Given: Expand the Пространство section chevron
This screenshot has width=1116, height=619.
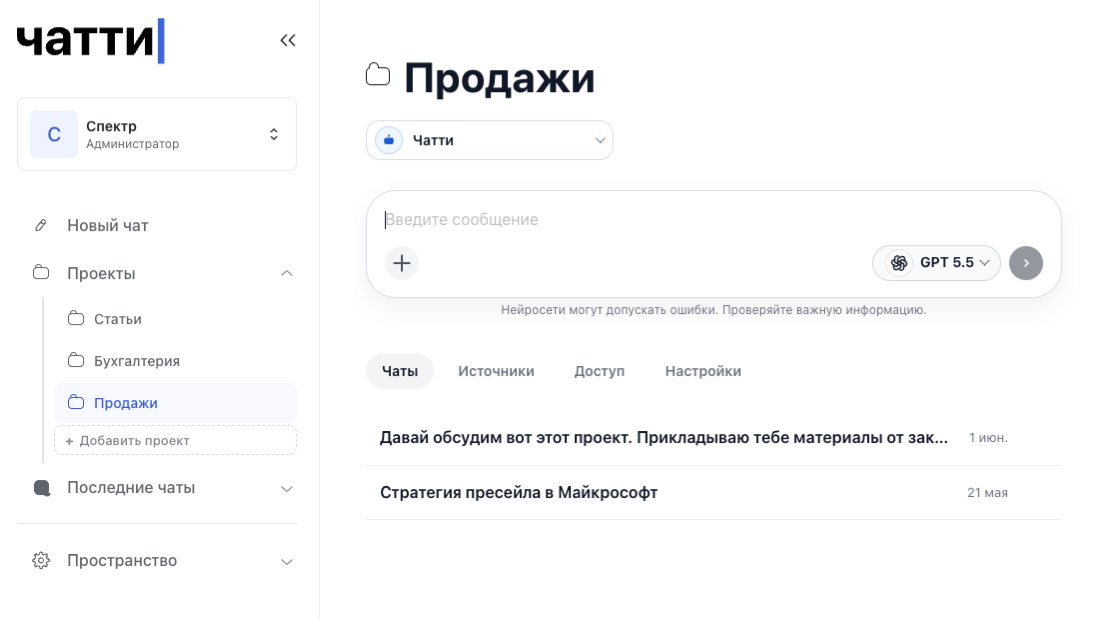Looking at the screenshot, I should pos(287,562).
